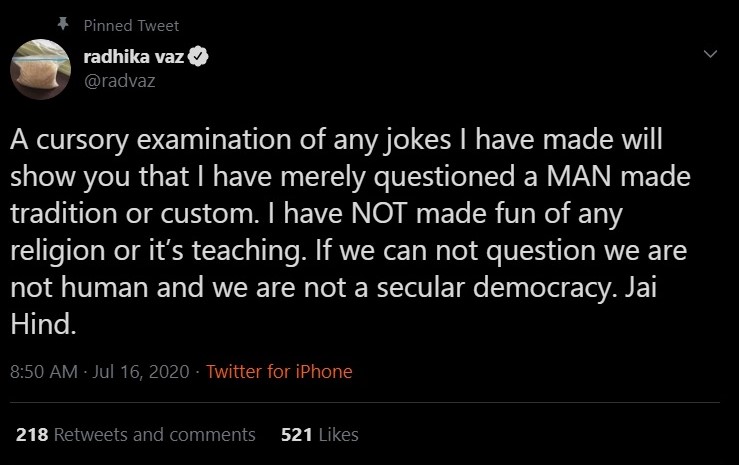Image resolution: width=739 pixels, height=465 pixels.
Task: Click the number 521 like count
Action: pos(296,435)
